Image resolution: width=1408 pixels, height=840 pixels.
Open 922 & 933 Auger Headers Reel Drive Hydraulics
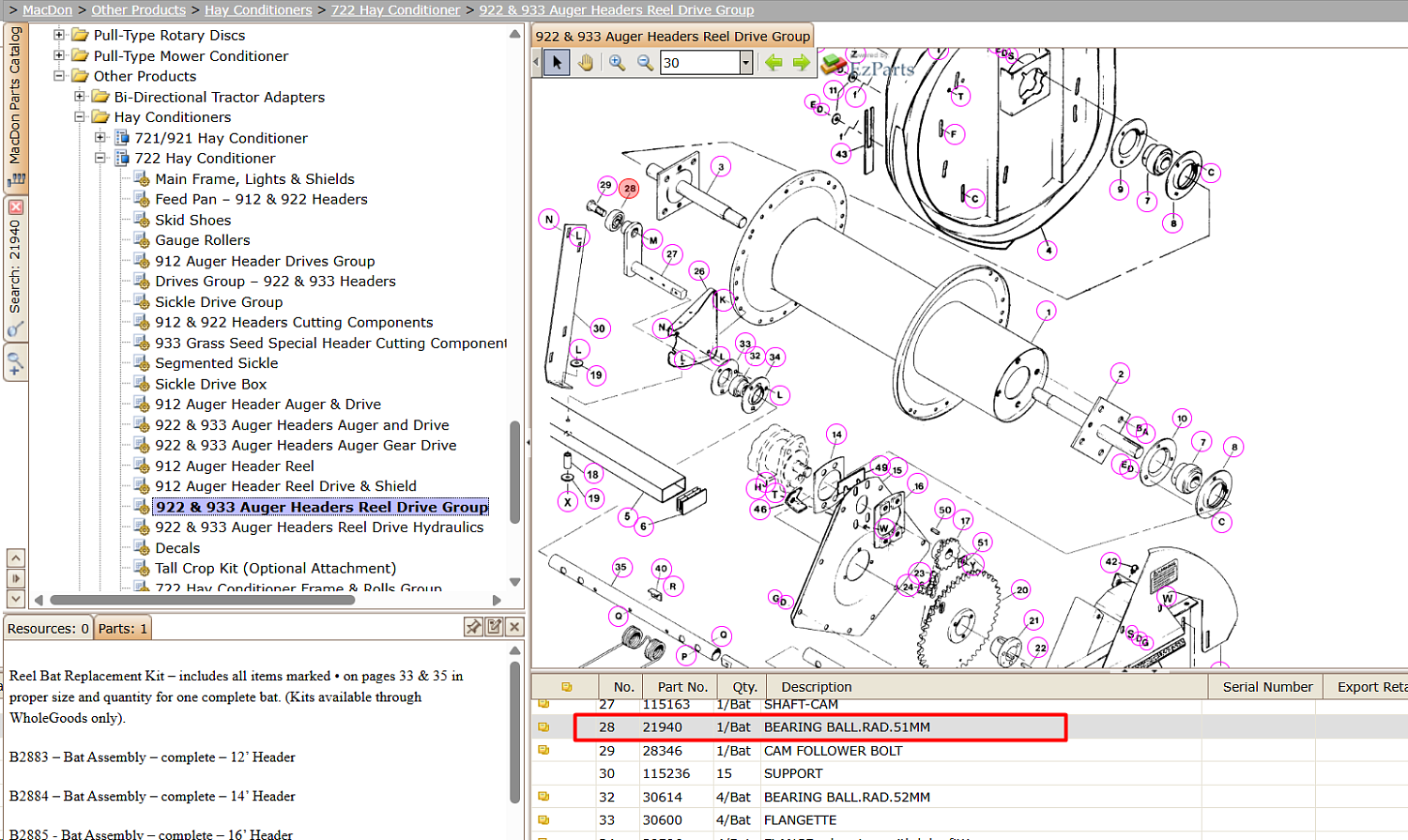(x=319, y=527)
